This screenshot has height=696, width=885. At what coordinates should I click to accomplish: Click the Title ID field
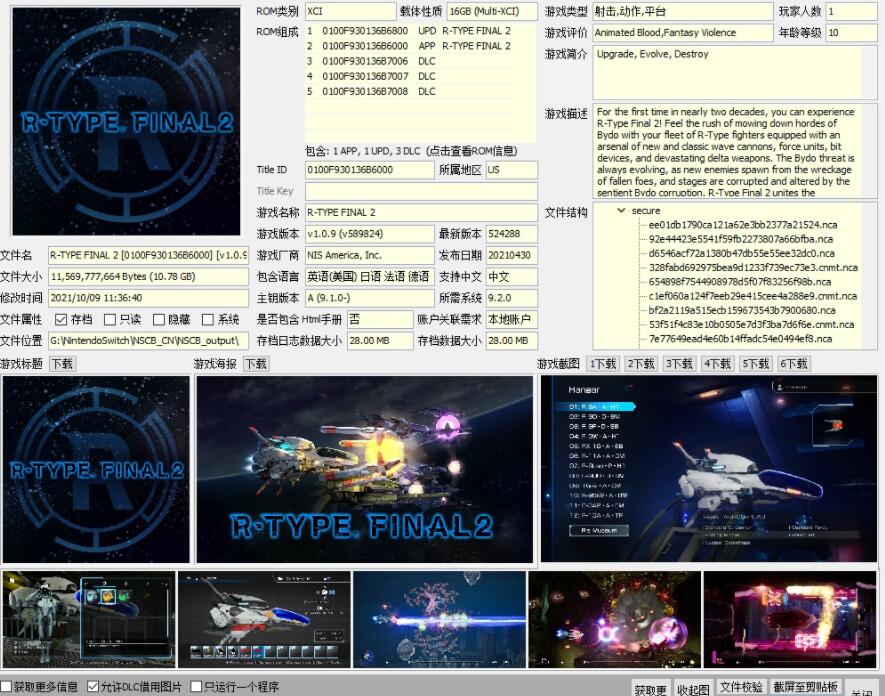(370, 170)
